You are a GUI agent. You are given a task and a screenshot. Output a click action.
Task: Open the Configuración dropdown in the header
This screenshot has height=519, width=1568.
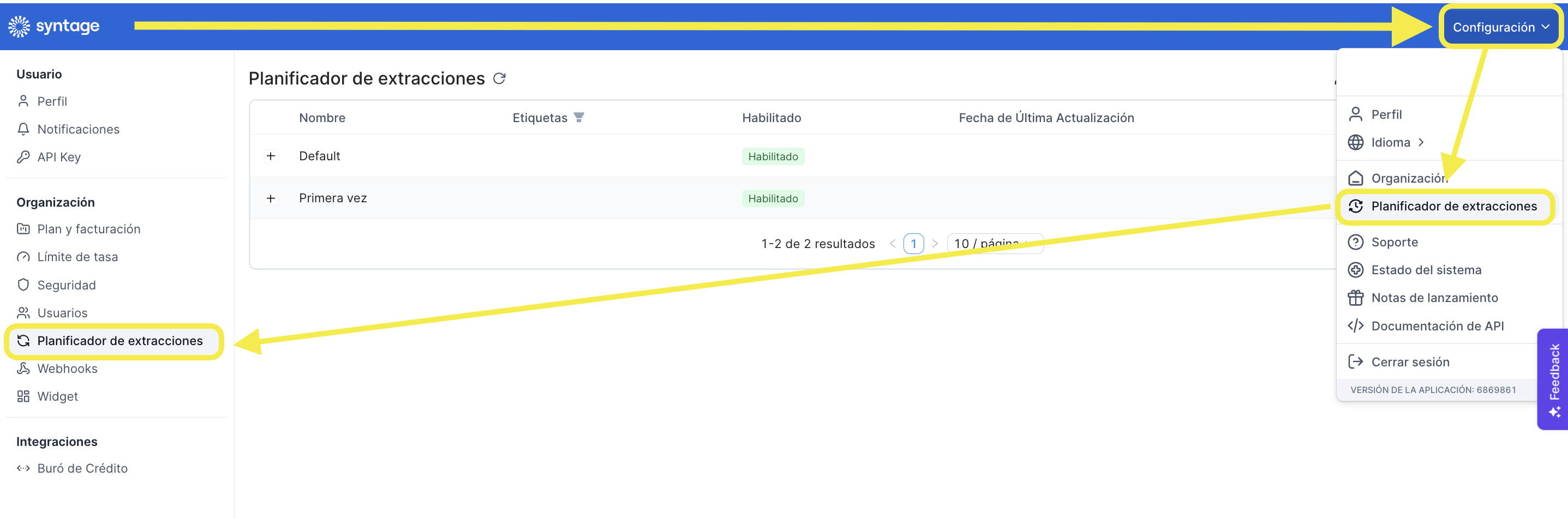pyautogui.click(x=1500, y=27)
